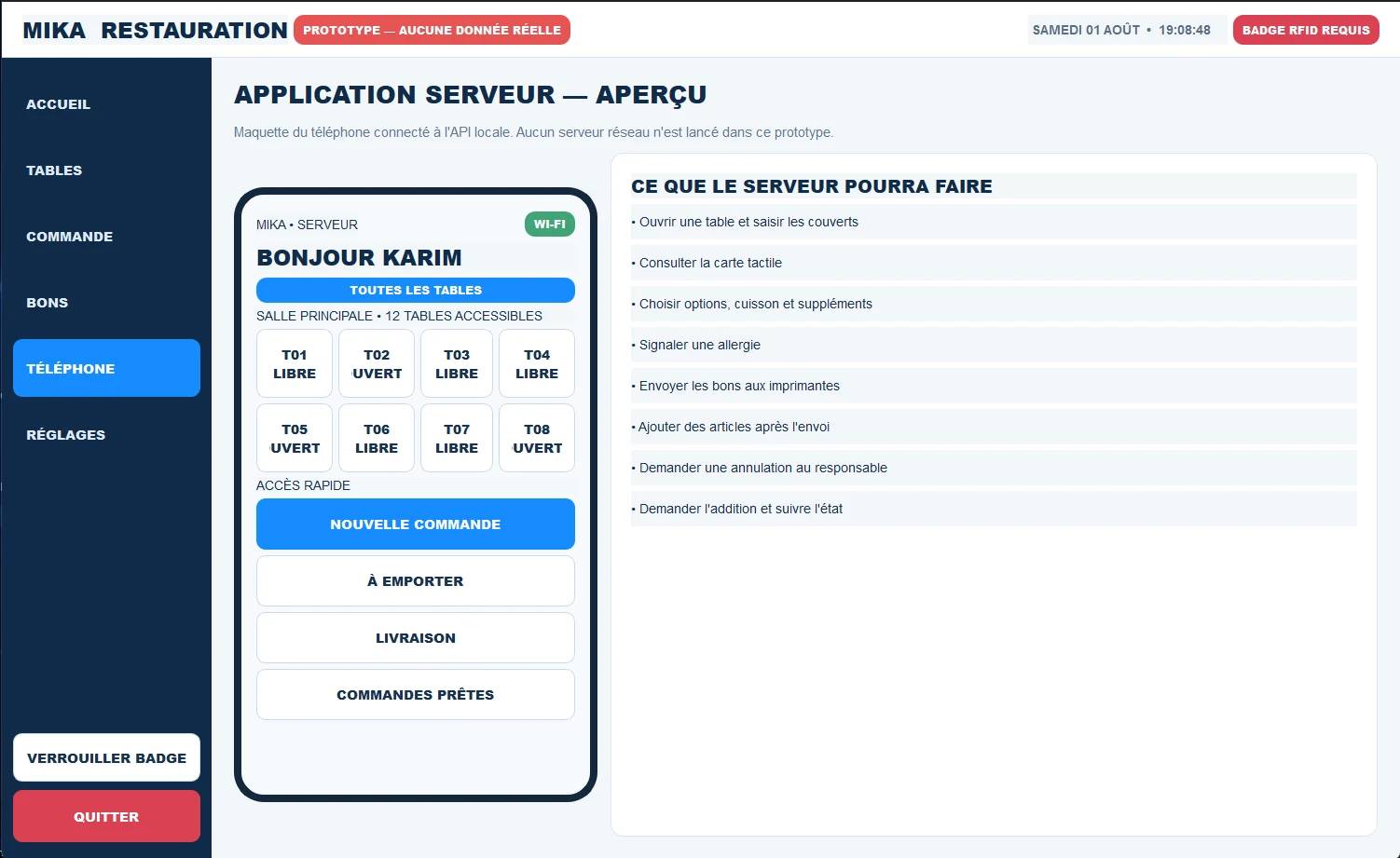This screenshot has height=858, width=1400.
Task: Click the date and time display
Action: coord(1121,30)
